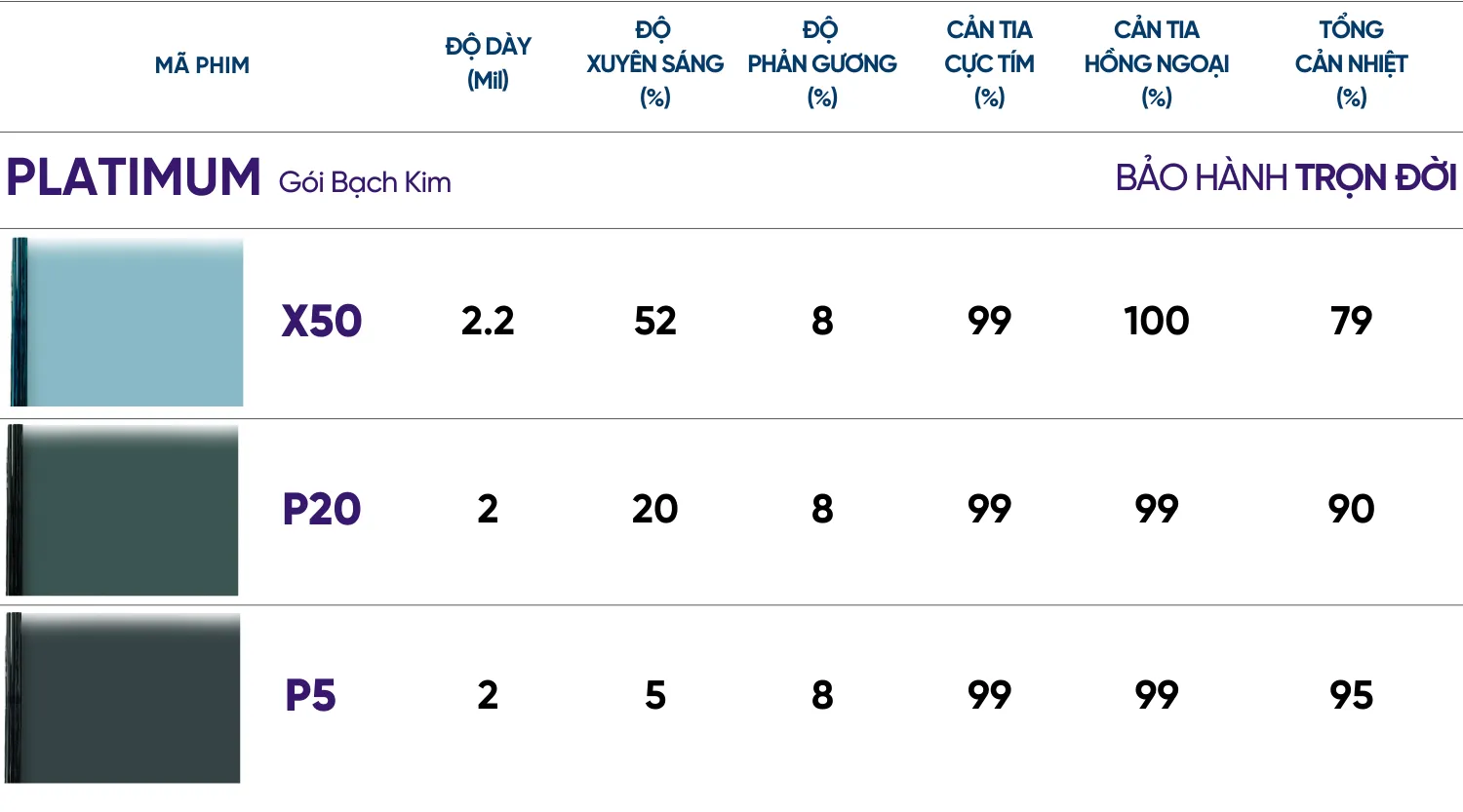
Task: Click P20's total heat rejection value 90
Action: click(1351, 509)
